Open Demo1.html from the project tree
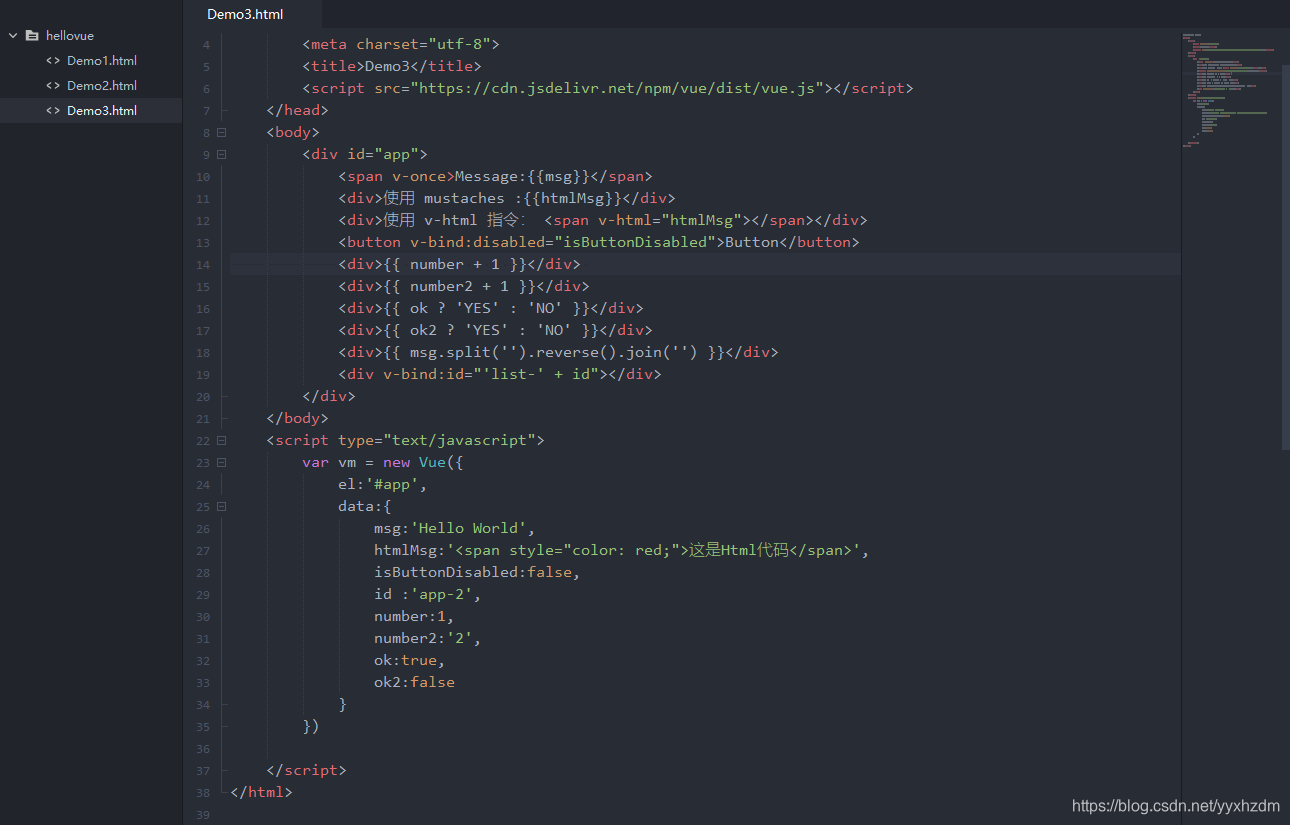1290x825 pixels. tap(102, 61)
